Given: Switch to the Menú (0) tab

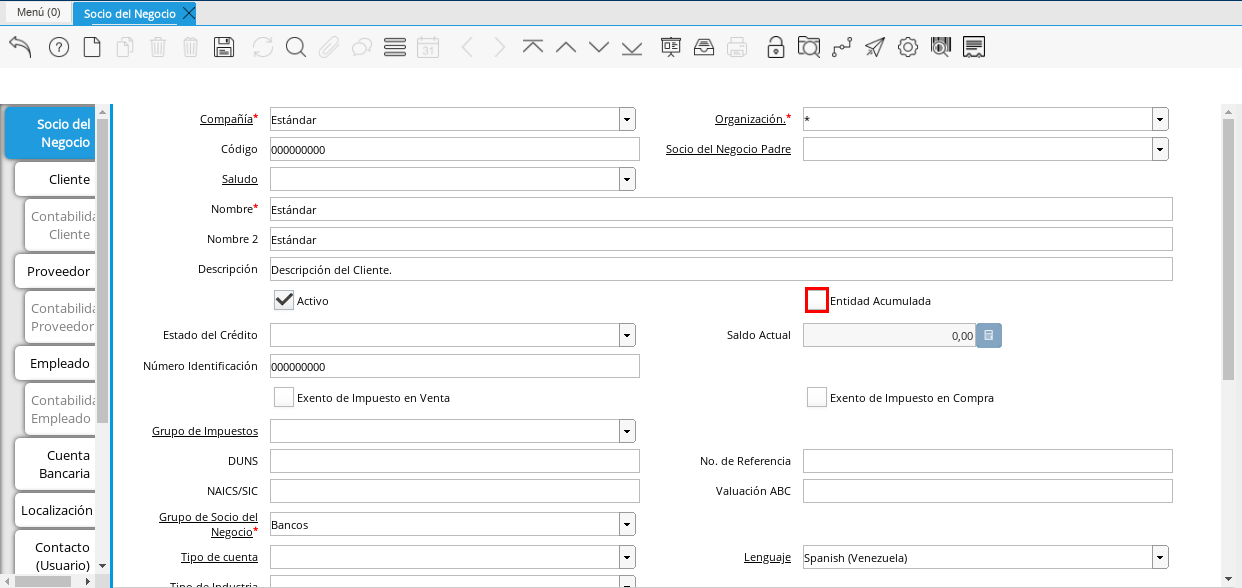Looking at the screenshot, I should click(x=38, y=13).
